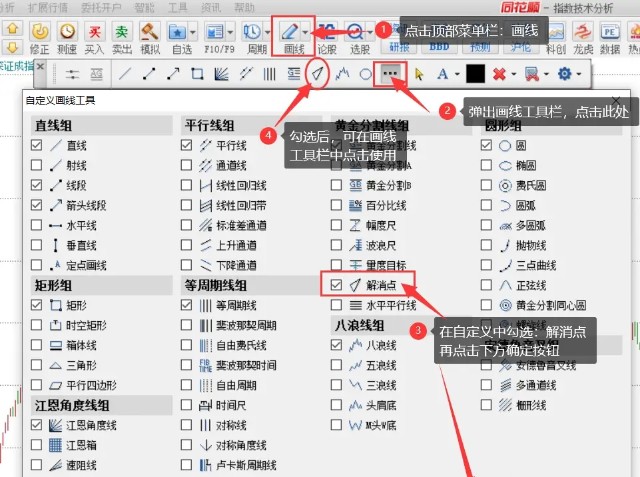Open the more tools ellipsis button
The height and width of the screenshot is (477, 640).
(392, 73)
